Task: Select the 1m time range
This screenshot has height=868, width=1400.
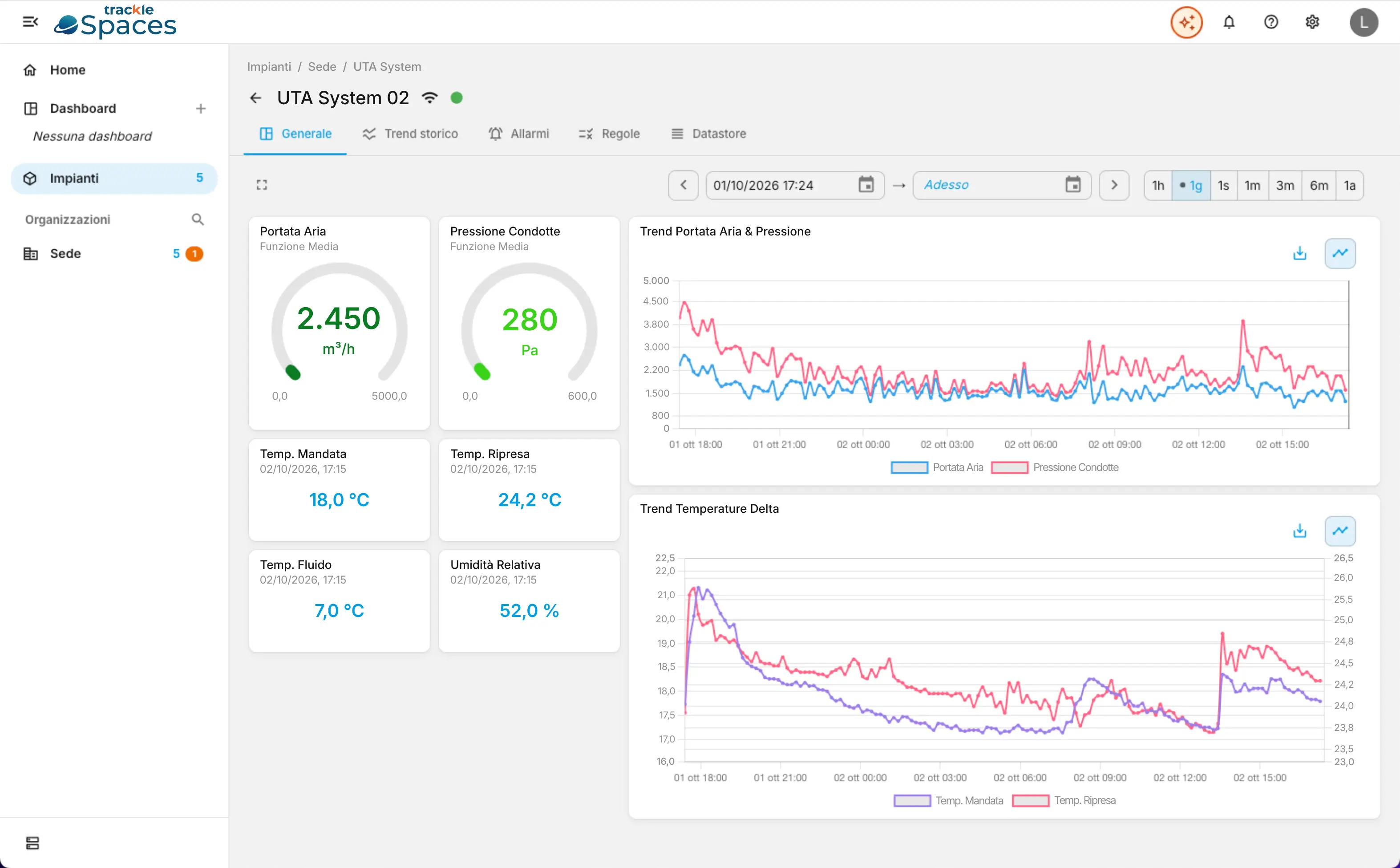Action: point(1253,186)
